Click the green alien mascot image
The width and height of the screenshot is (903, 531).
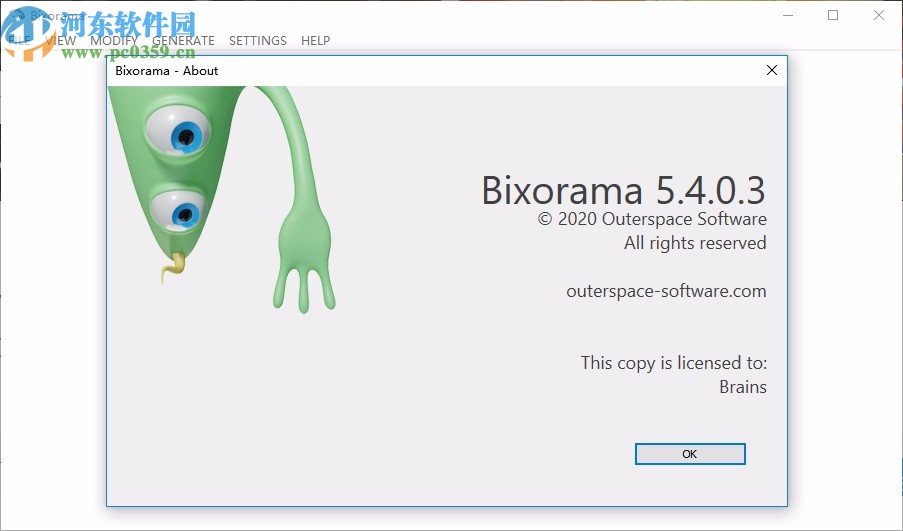[222, 199]
